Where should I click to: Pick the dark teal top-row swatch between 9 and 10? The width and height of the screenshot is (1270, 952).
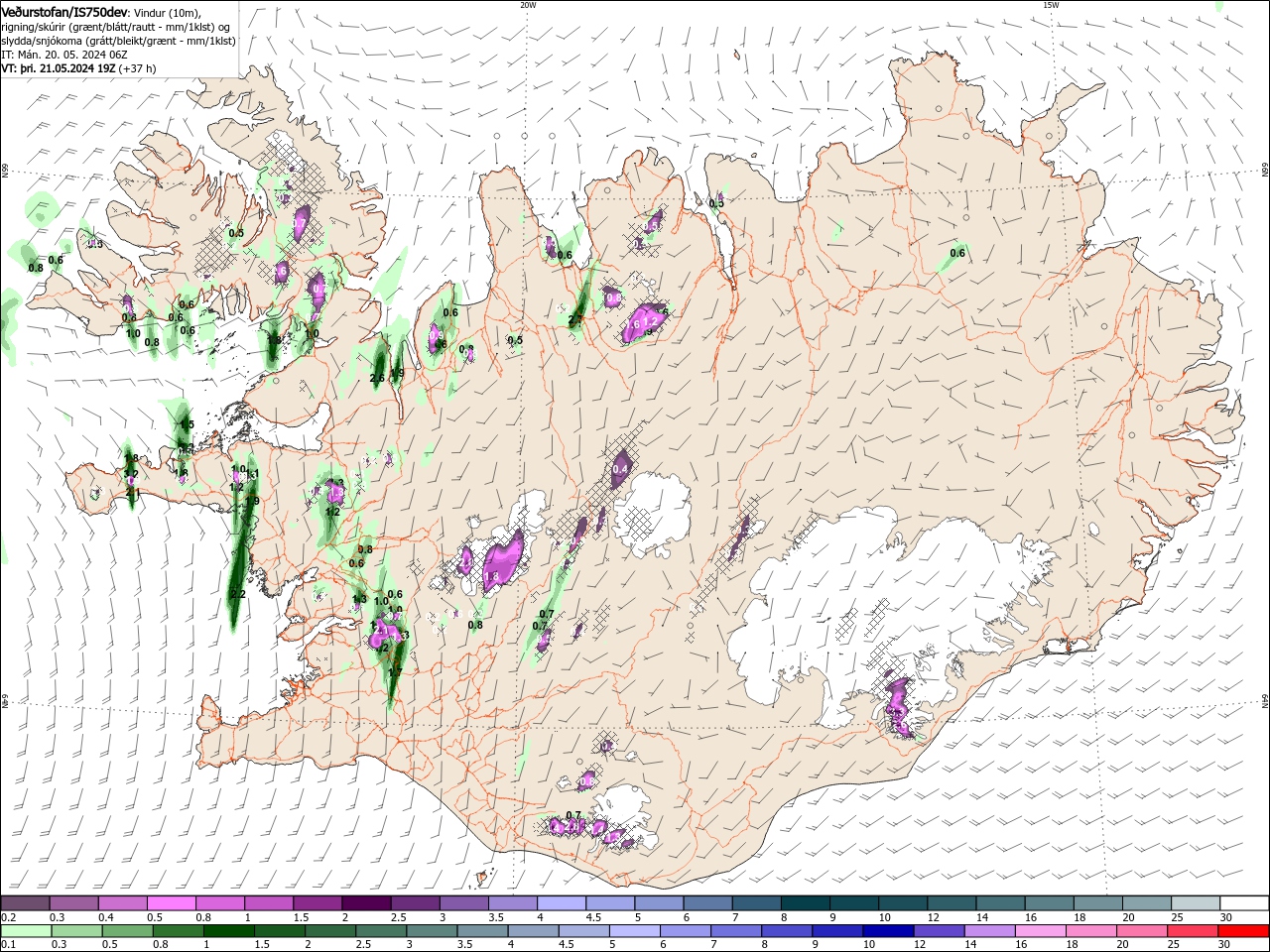coord(853,903)
